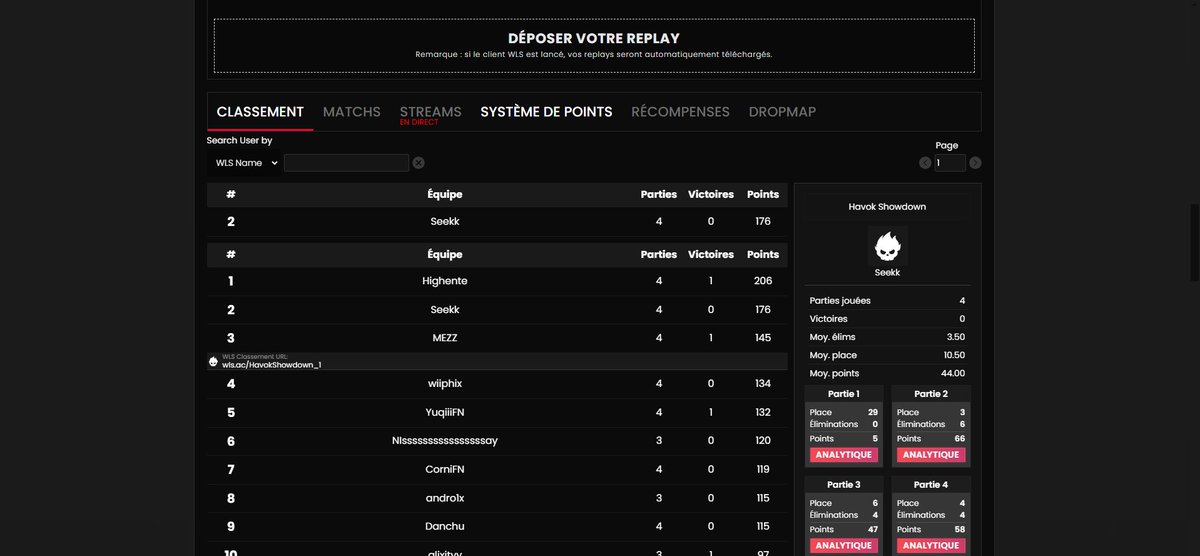Click the skull icon beside WLS Classement URL
Screen dimensions: 1200x556
(x=213, y=362)
